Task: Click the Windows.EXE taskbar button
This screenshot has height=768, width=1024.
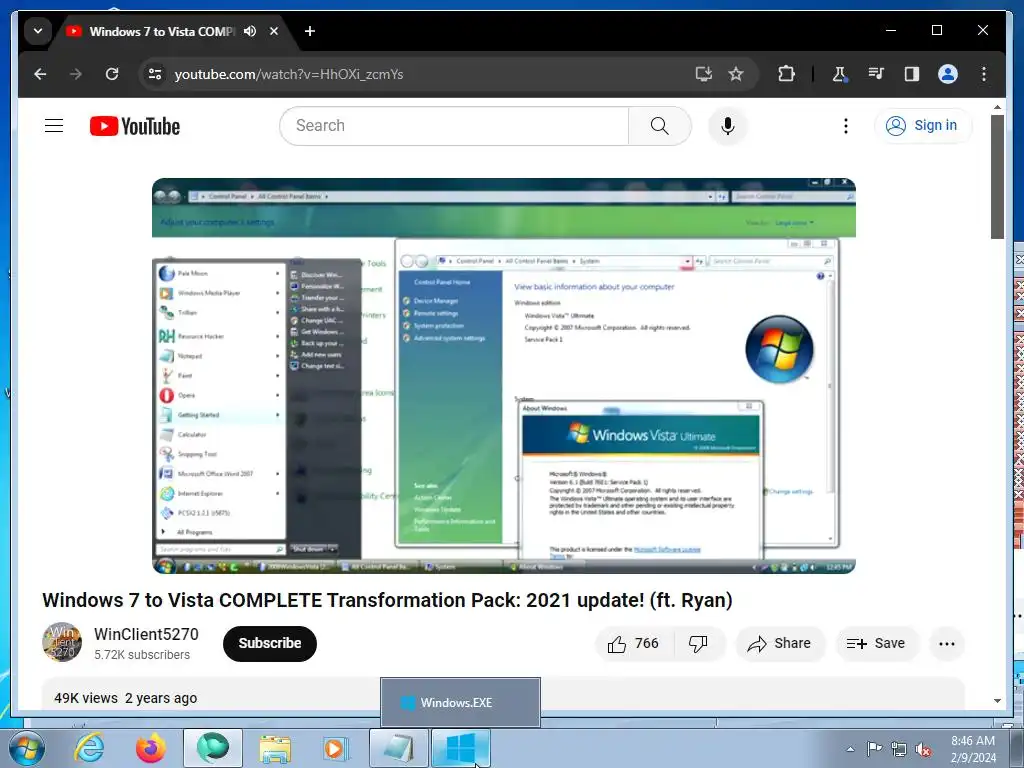Action: pos(461,748)
